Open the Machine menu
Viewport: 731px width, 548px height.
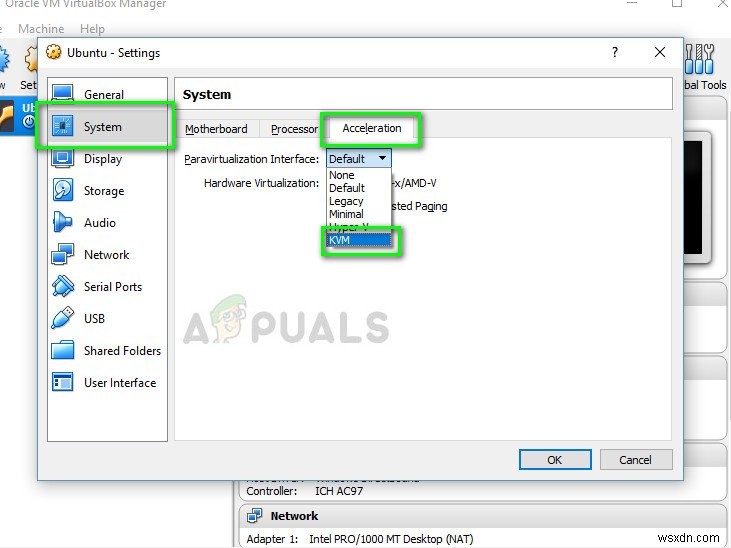41,29
